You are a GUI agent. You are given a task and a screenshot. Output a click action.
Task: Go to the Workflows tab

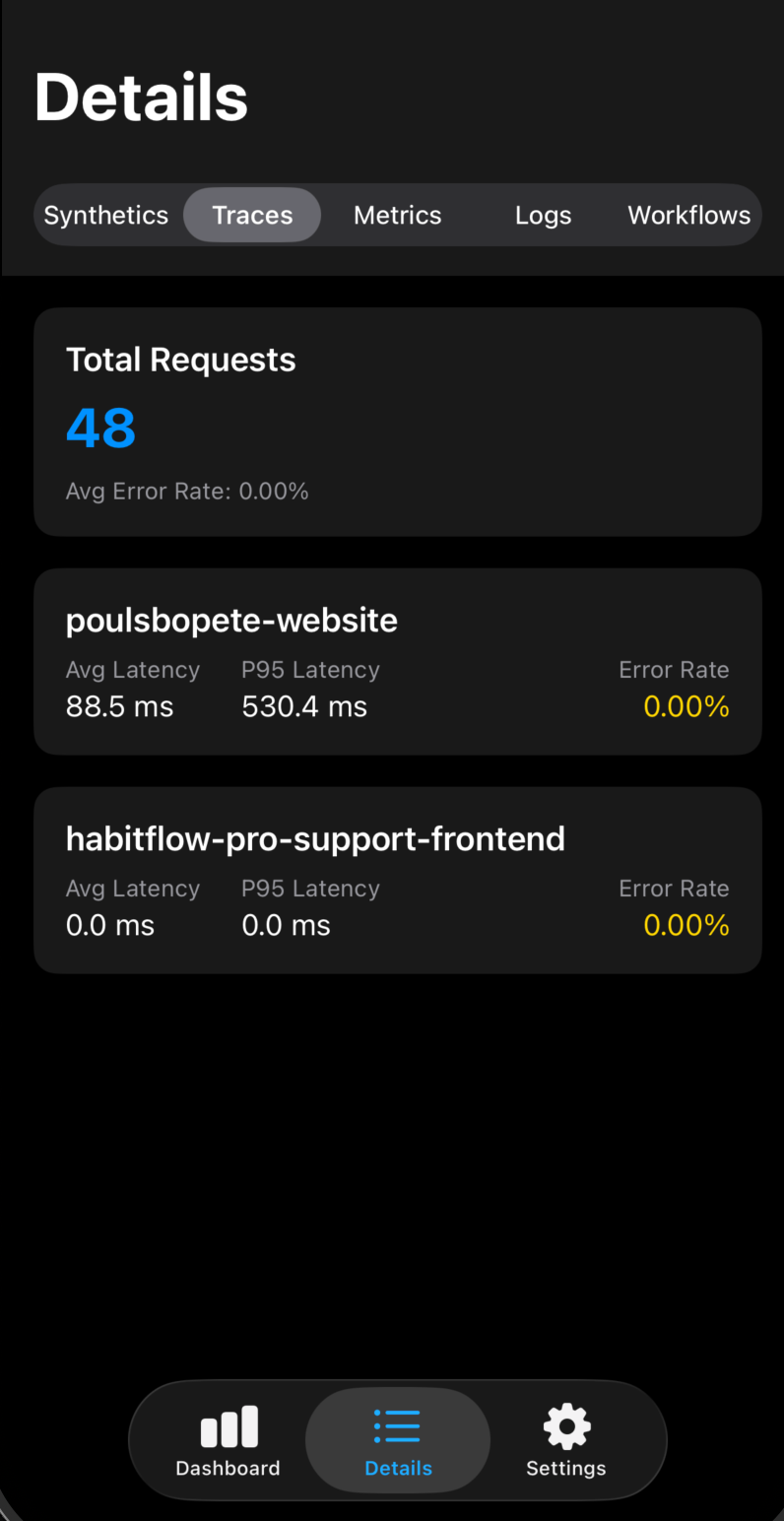pyautogui.click(x=688, y=215)
